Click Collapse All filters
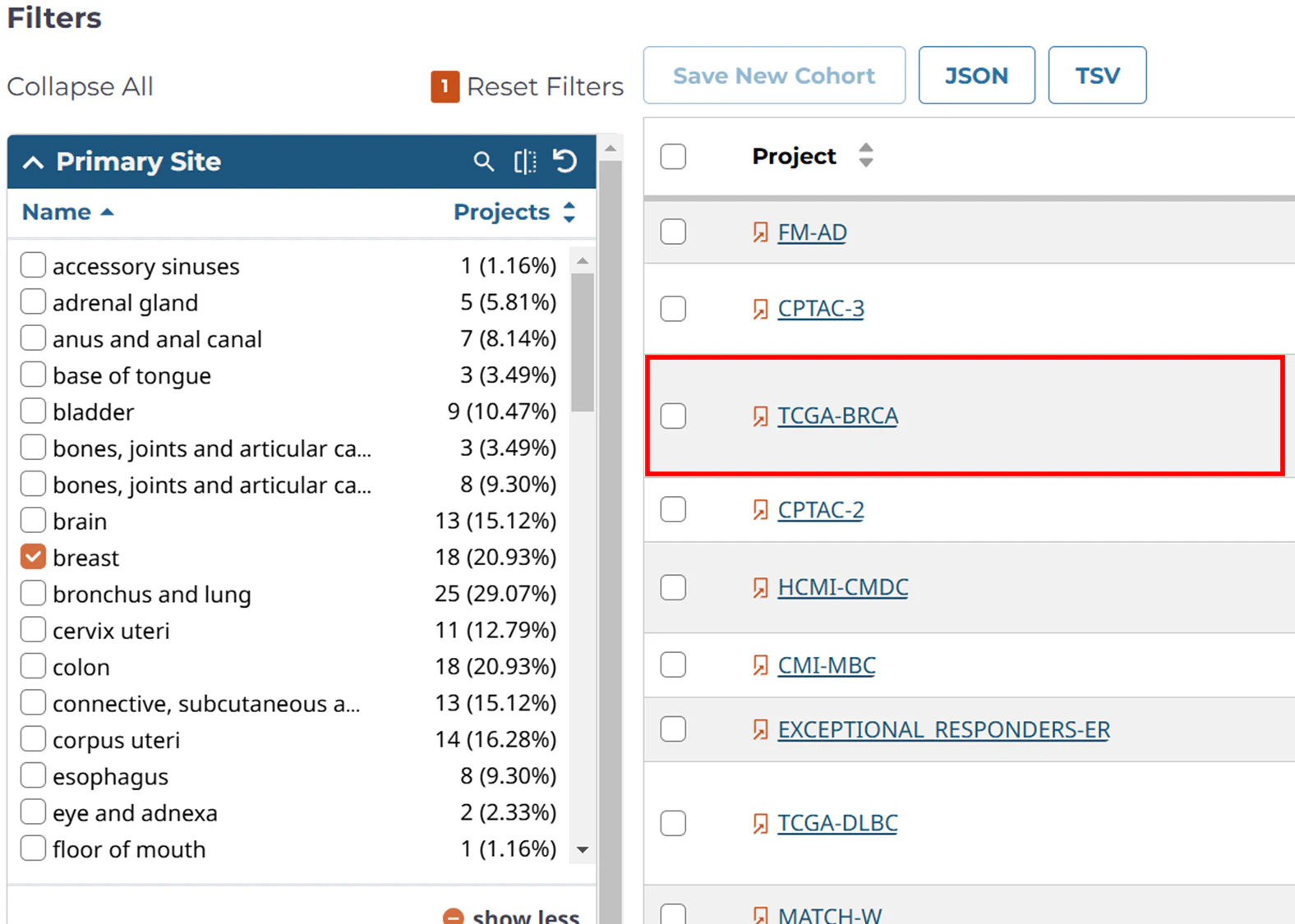The image size is (1295, 924). pos(80,86)
